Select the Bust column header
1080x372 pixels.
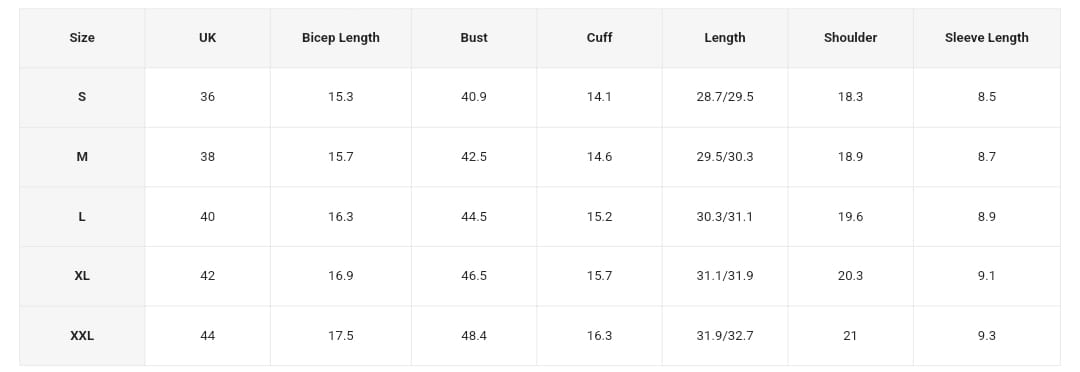point(474,38)
